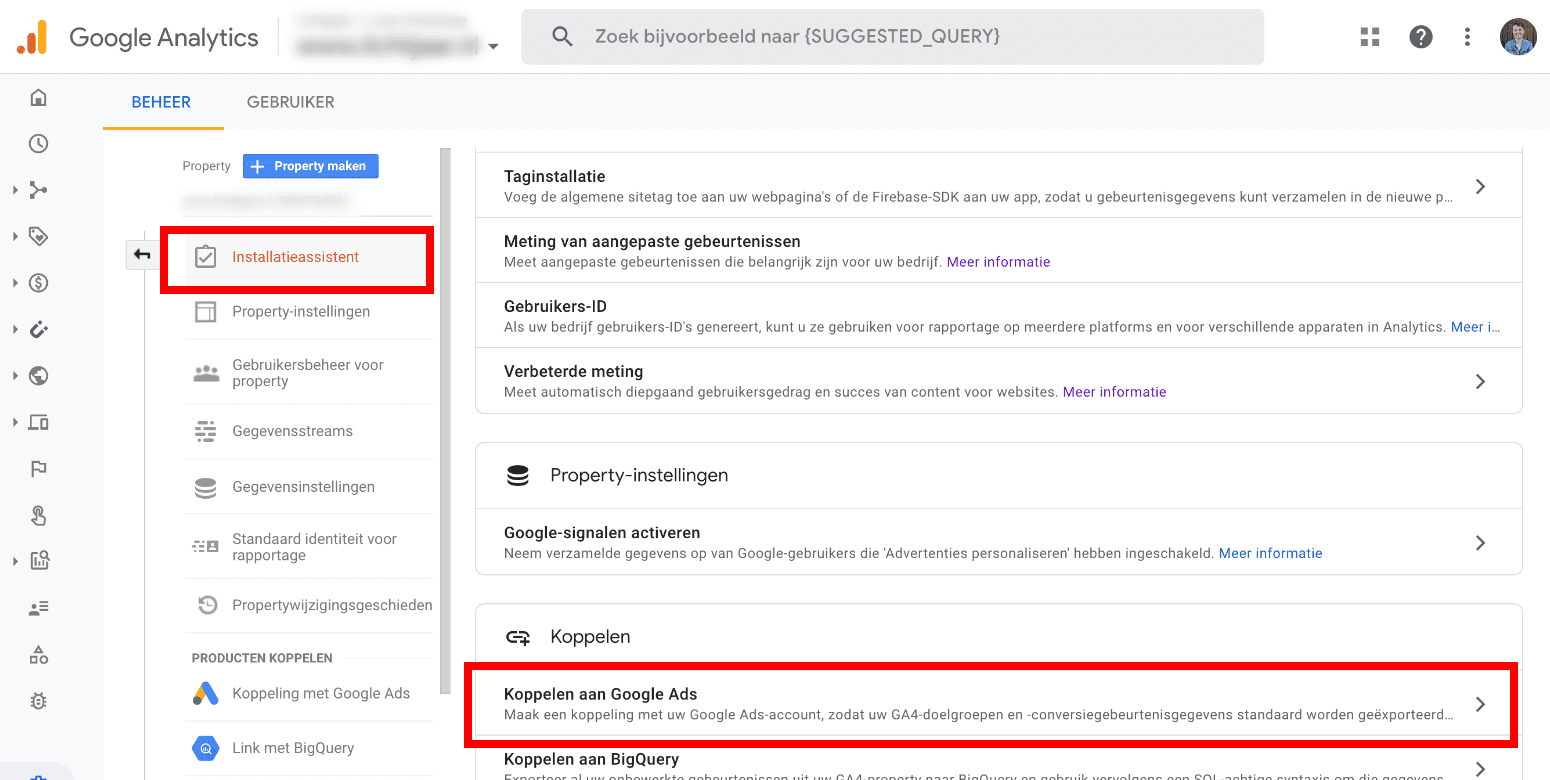Click the Propertywijzigingsgeschiedenis history icon
The image size is (1550, 780).
coord(207,605)
